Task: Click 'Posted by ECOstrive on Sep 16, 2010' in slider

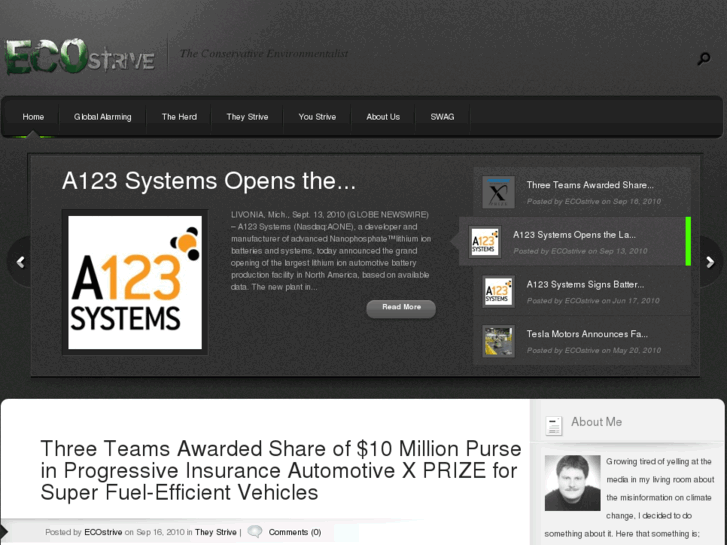Action: [x=594, y=201]
